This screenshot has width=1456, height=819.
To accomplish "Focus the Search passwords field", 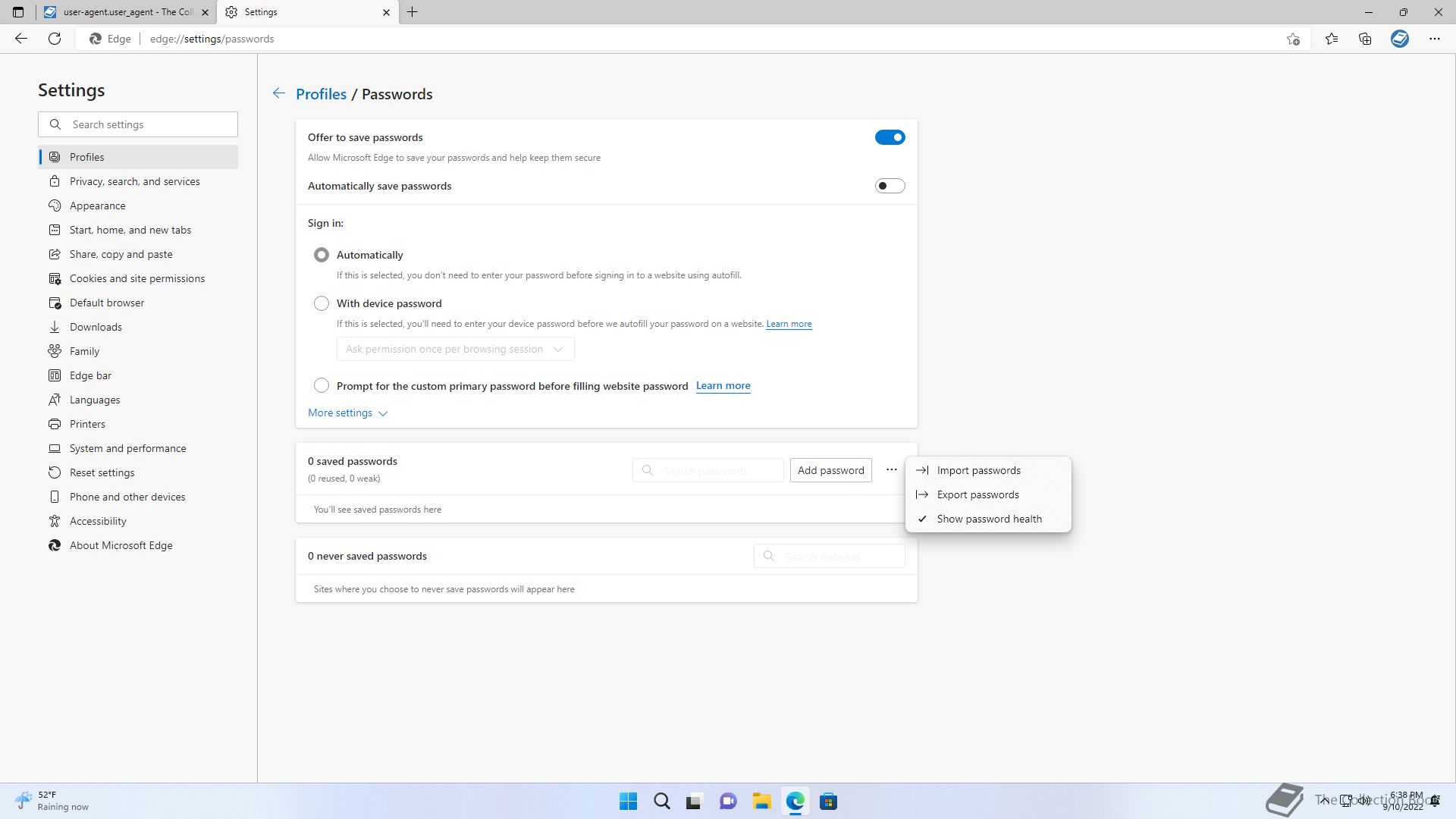I will tap(708, 470).
